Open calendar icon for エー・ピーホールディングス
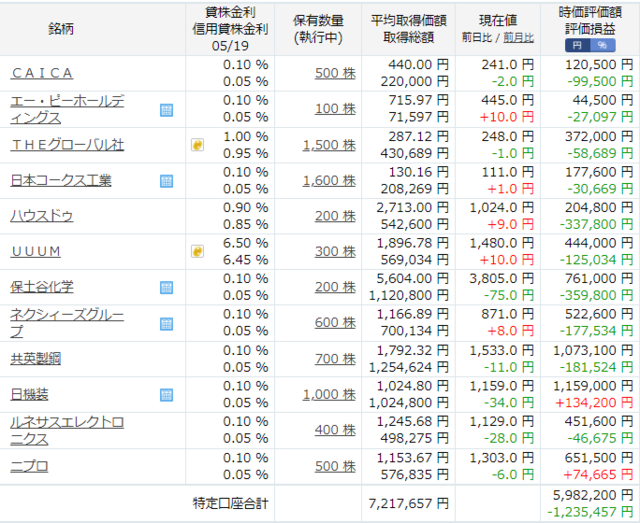The height and width of the screenshot is (523, 640). tap(167, 110)
